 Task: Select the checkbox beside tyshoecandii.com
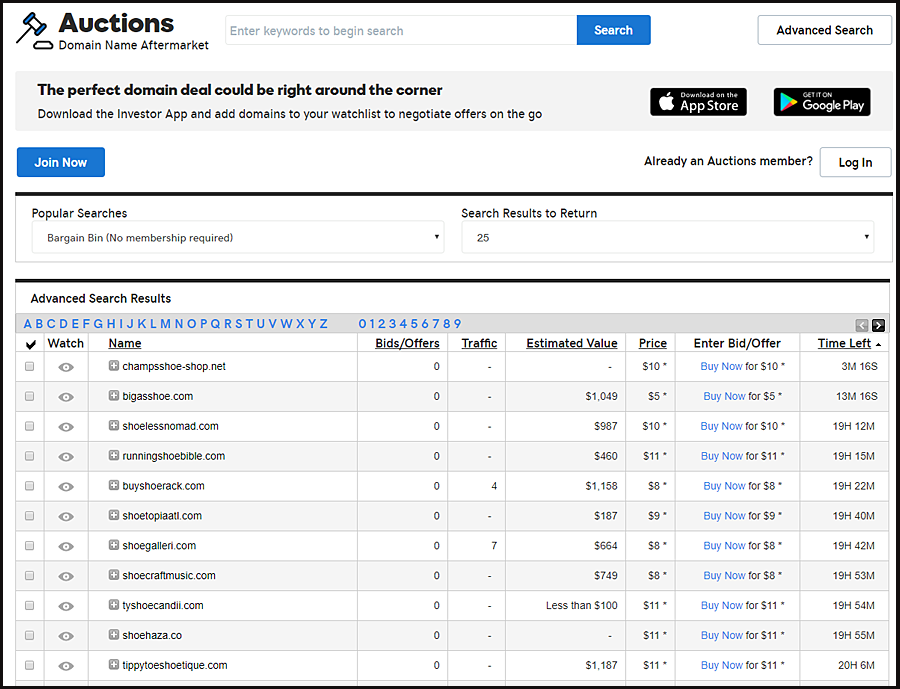[30, 605]
